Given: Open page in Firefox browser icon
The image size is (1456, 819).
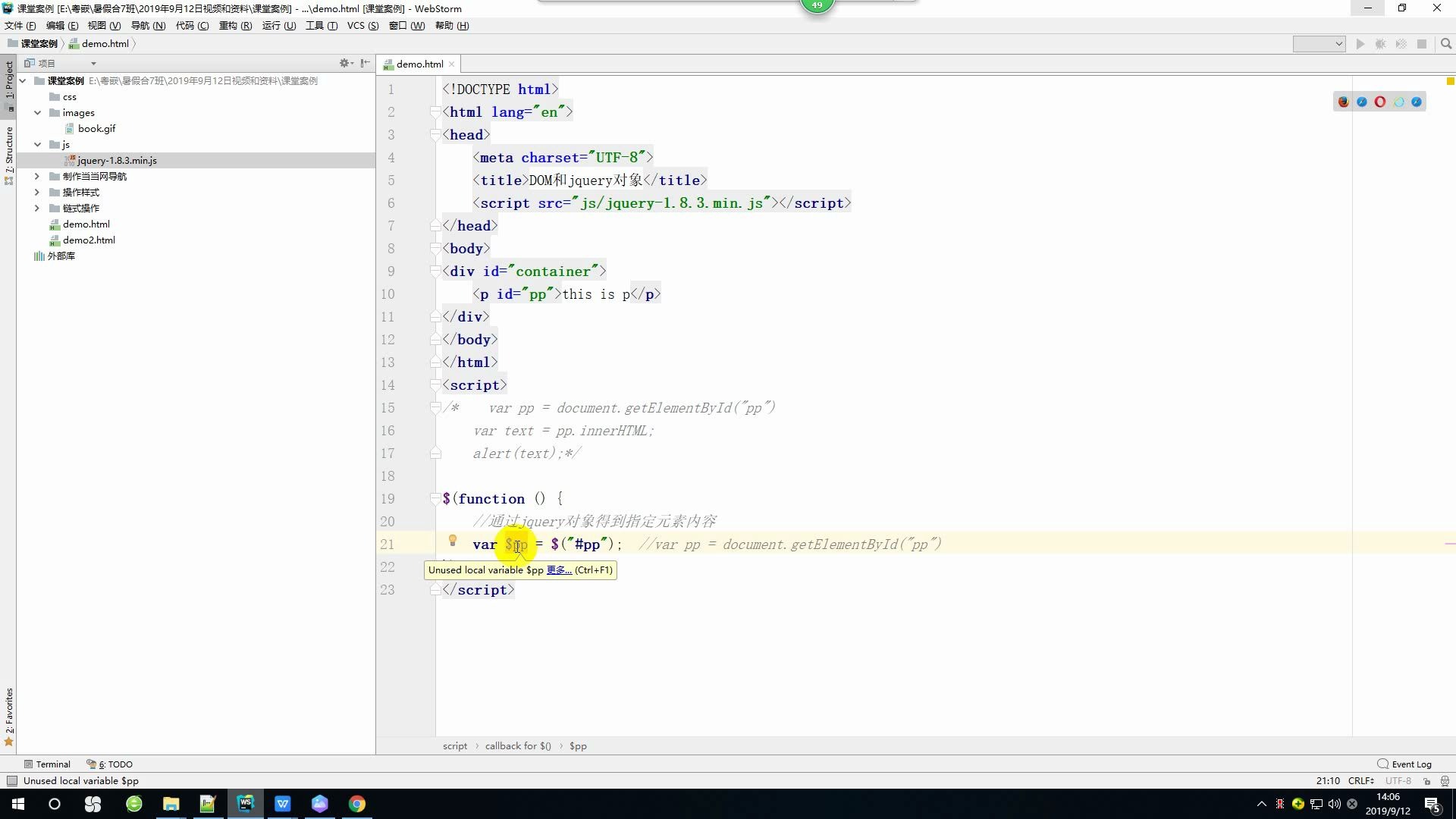Looking at the screenshot, I should click(x=1343, y=102).
